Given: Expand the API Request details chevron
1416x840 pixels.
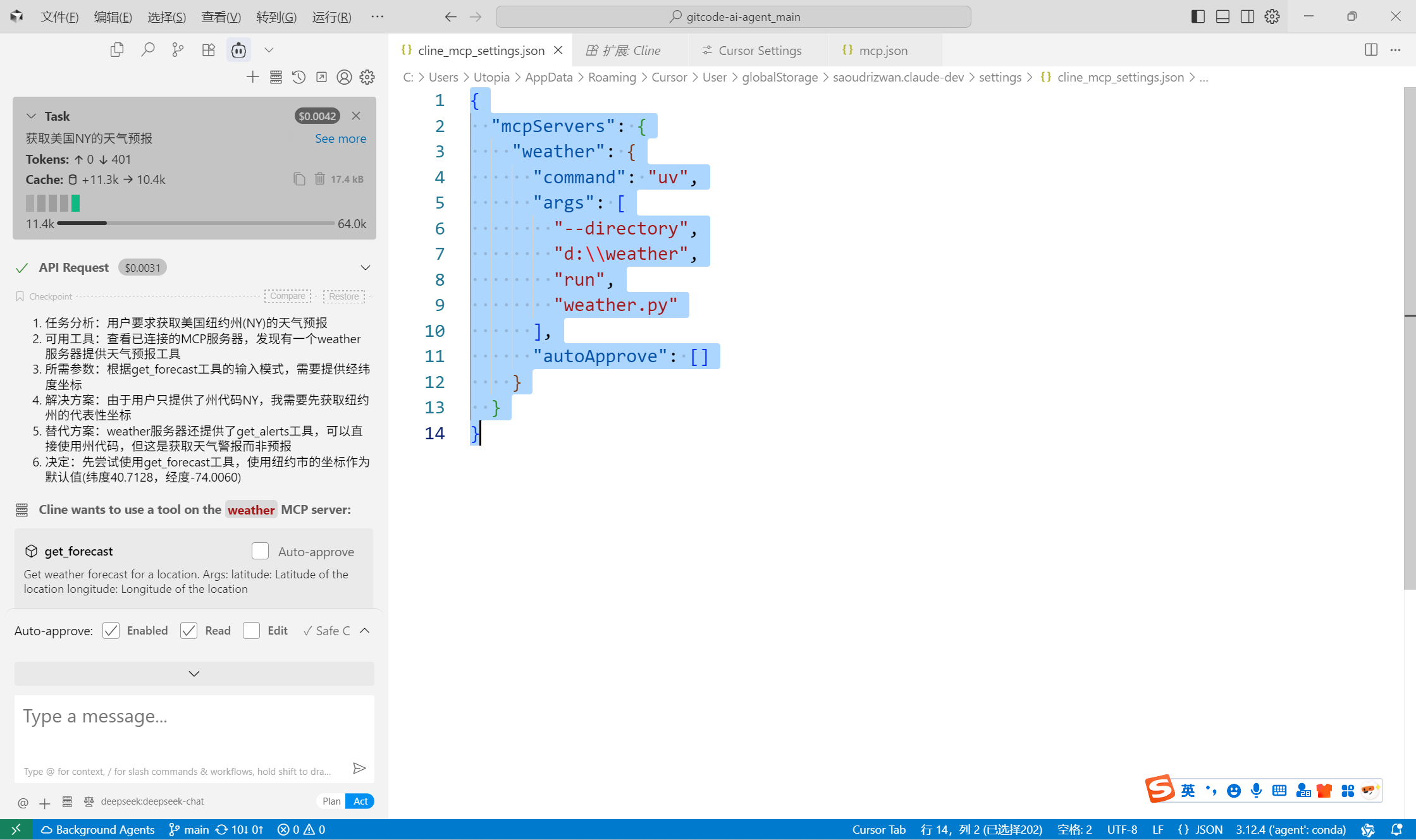Looking at the screenshot, I should click(366, 267).
